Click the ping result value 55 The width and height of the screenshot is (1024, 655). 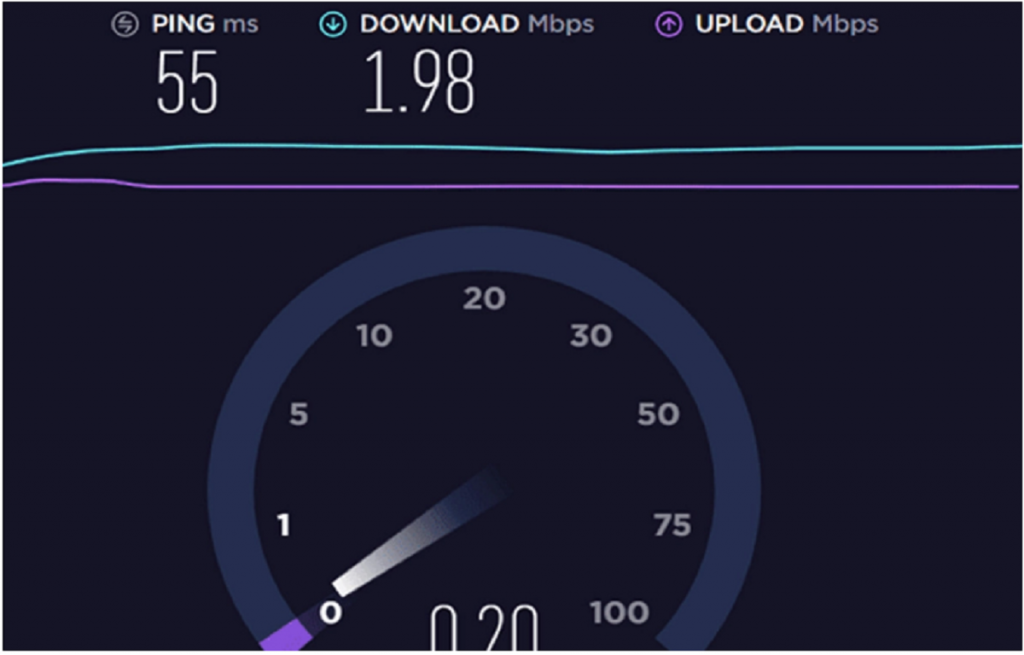(187, 84)
